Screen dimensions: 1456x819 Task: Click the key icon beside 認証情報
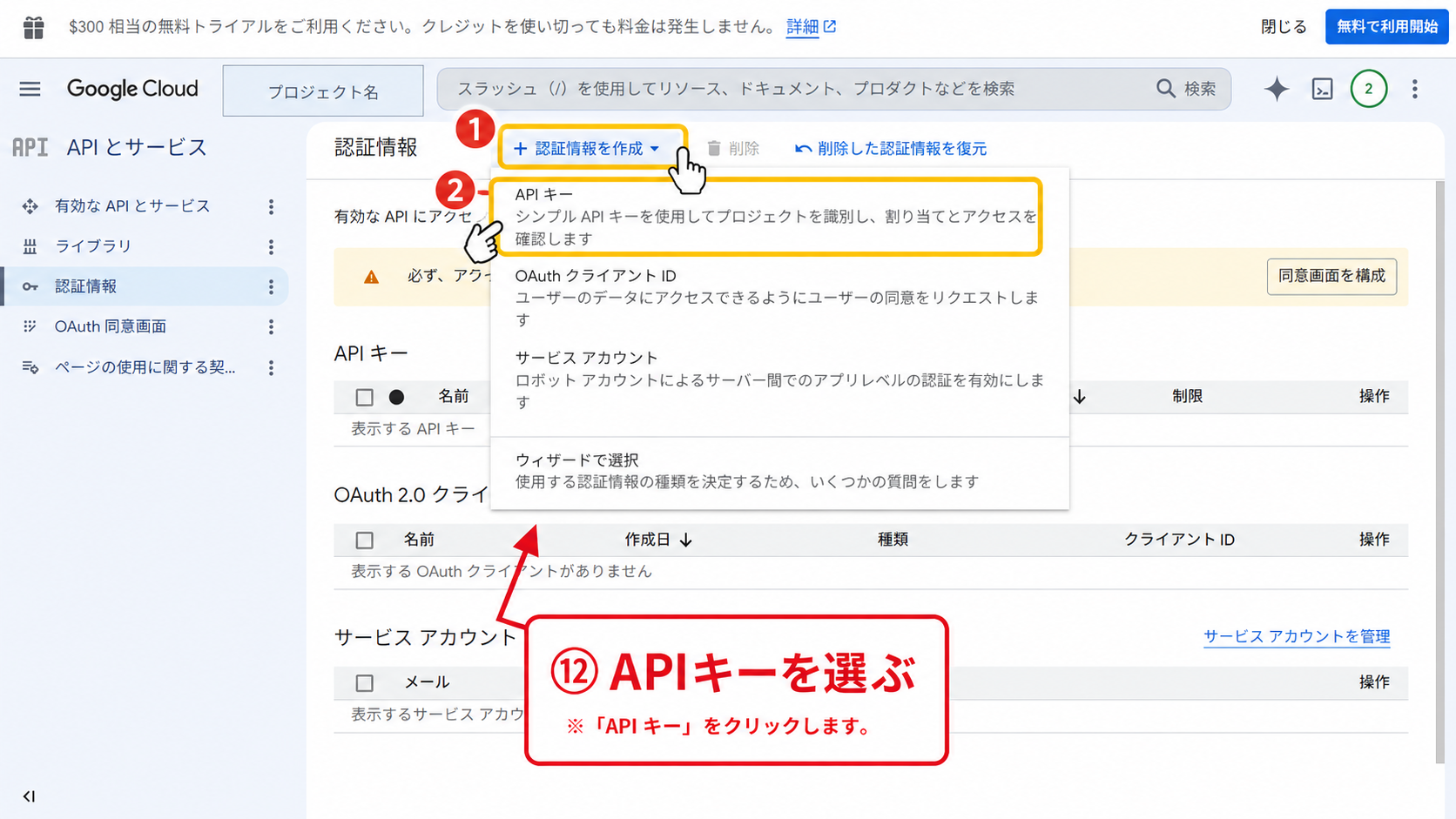click(x=30, y=286)
